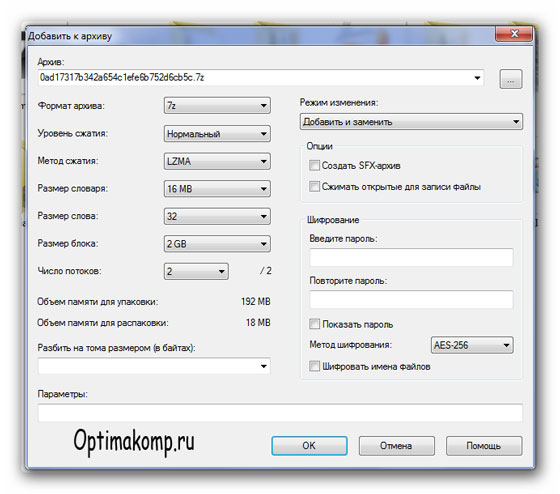560x494 pixels.
Task: Click the 18 MB unpacking memory value
Action: [258, 323]
